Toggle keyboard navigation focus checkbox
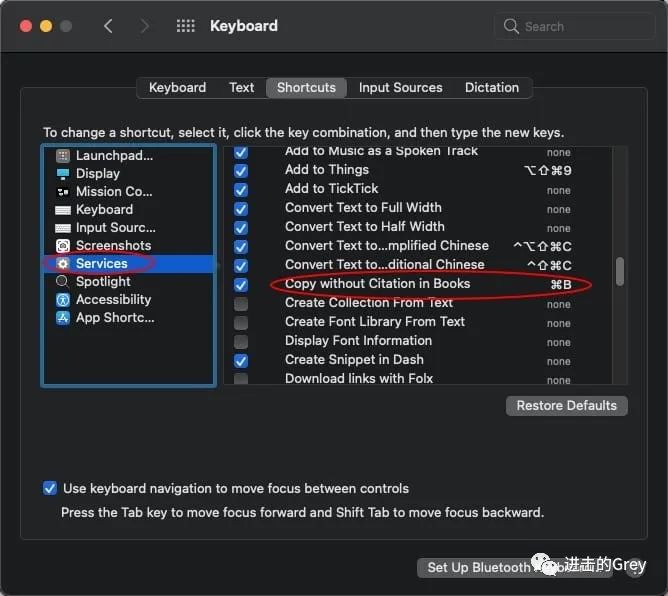This screenshot has width=668, height=596. click(50, 488)
